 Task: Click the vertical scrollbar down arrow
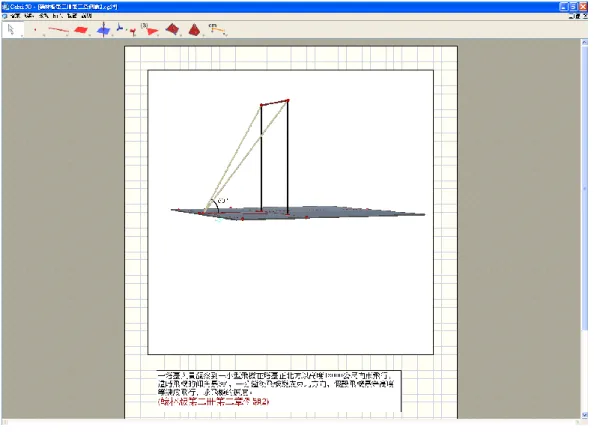(584, 415)
